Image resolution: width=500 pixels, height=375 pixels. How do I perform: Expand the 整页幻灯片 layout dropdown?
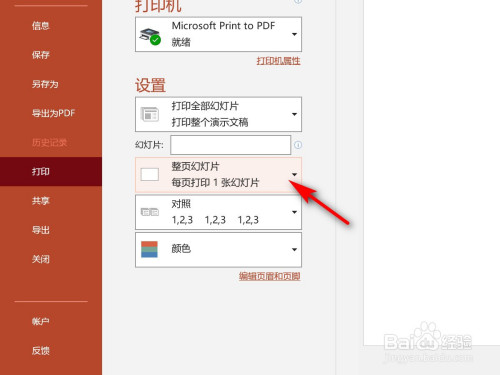pos(218,175)
